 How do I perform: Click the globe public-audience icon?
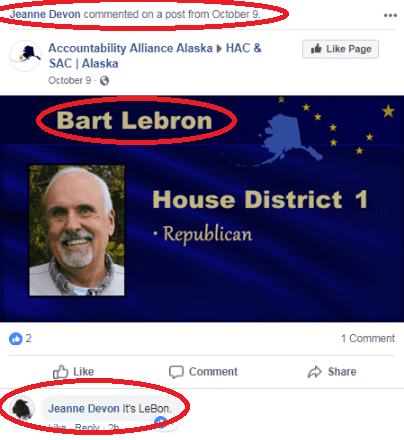pyautogui.click(x=104, y=81)
